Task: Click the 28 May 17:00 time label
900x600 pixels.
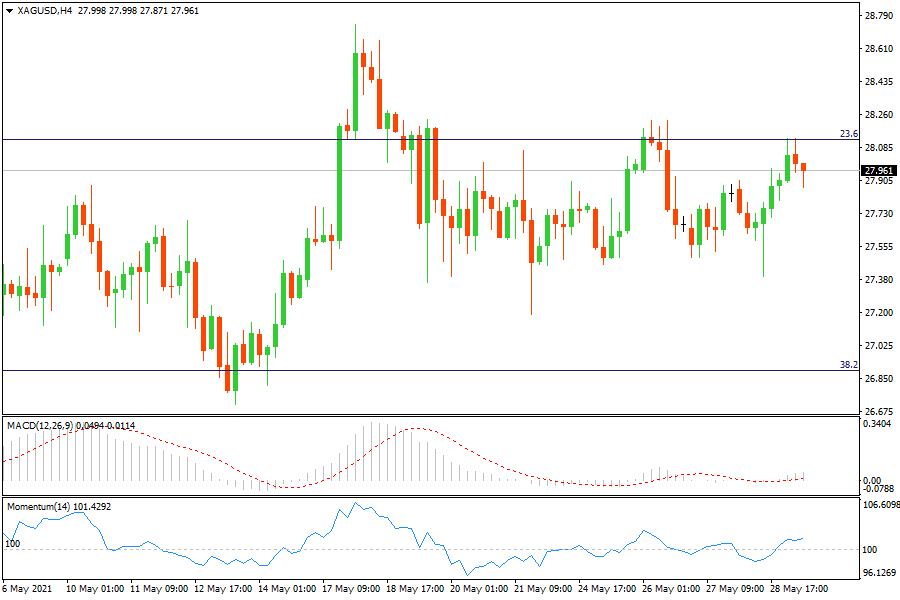Action: 797,588
